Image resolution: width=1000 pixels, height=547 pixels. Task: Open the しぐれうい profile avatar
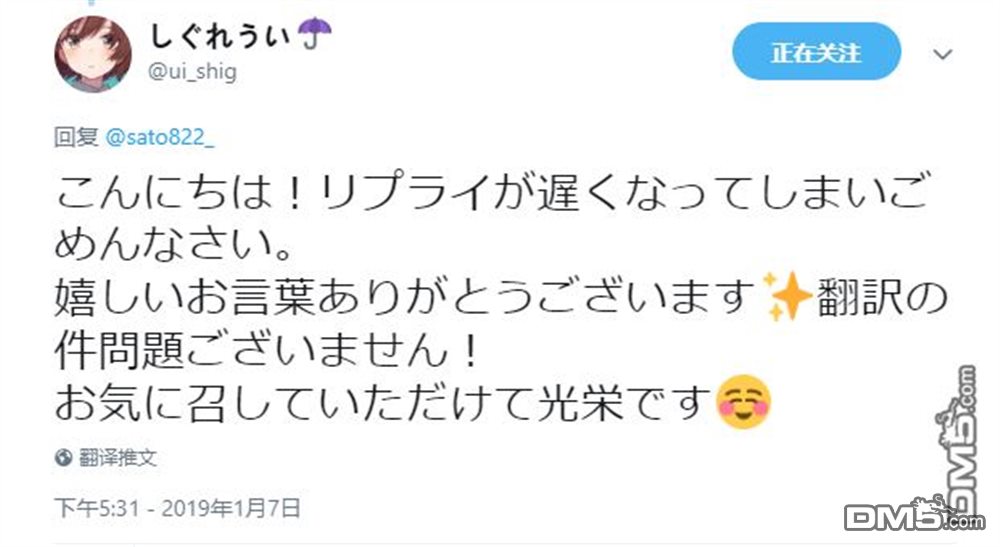(93, 54)
